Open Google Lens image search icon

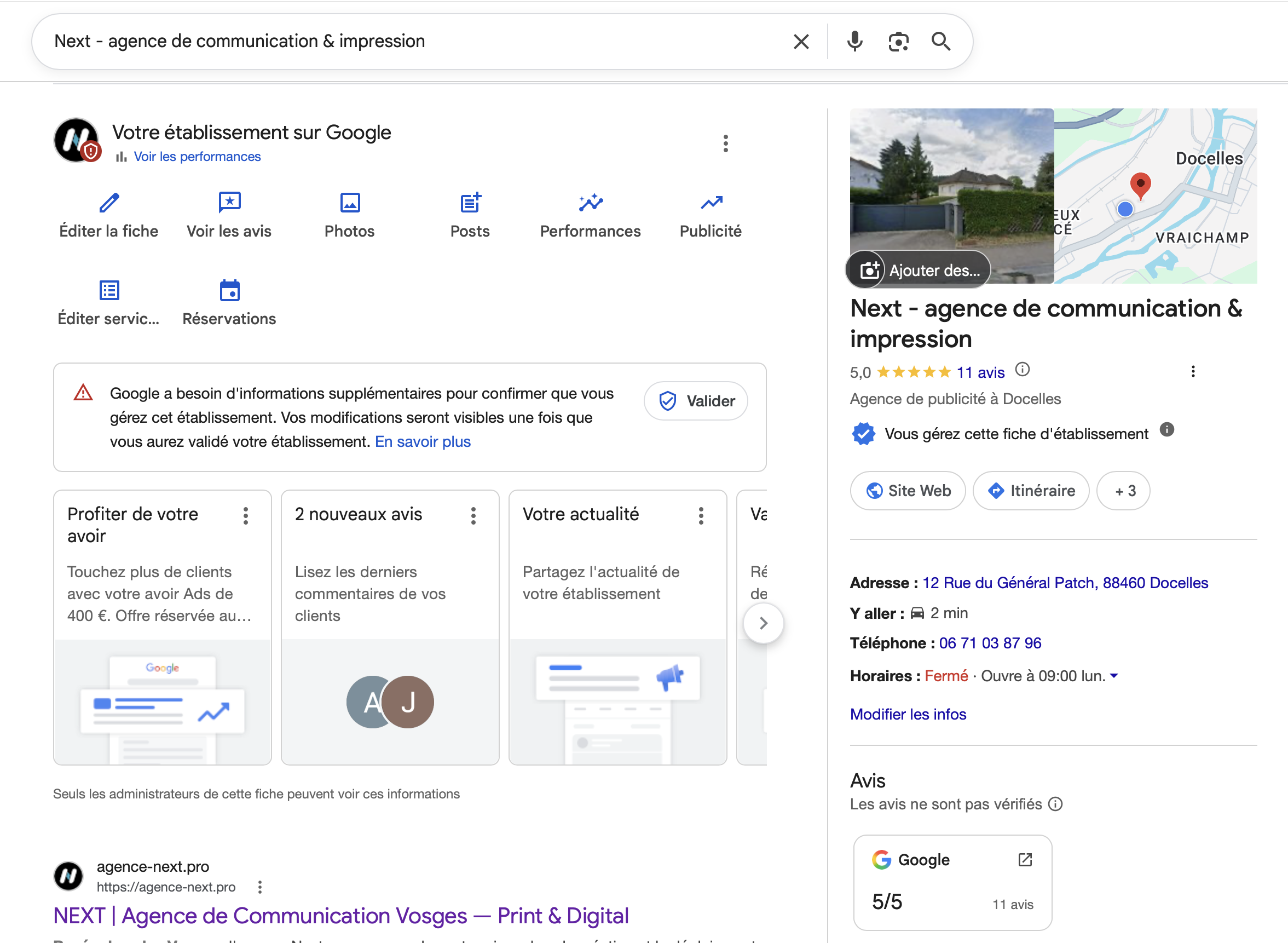(898, 42)
